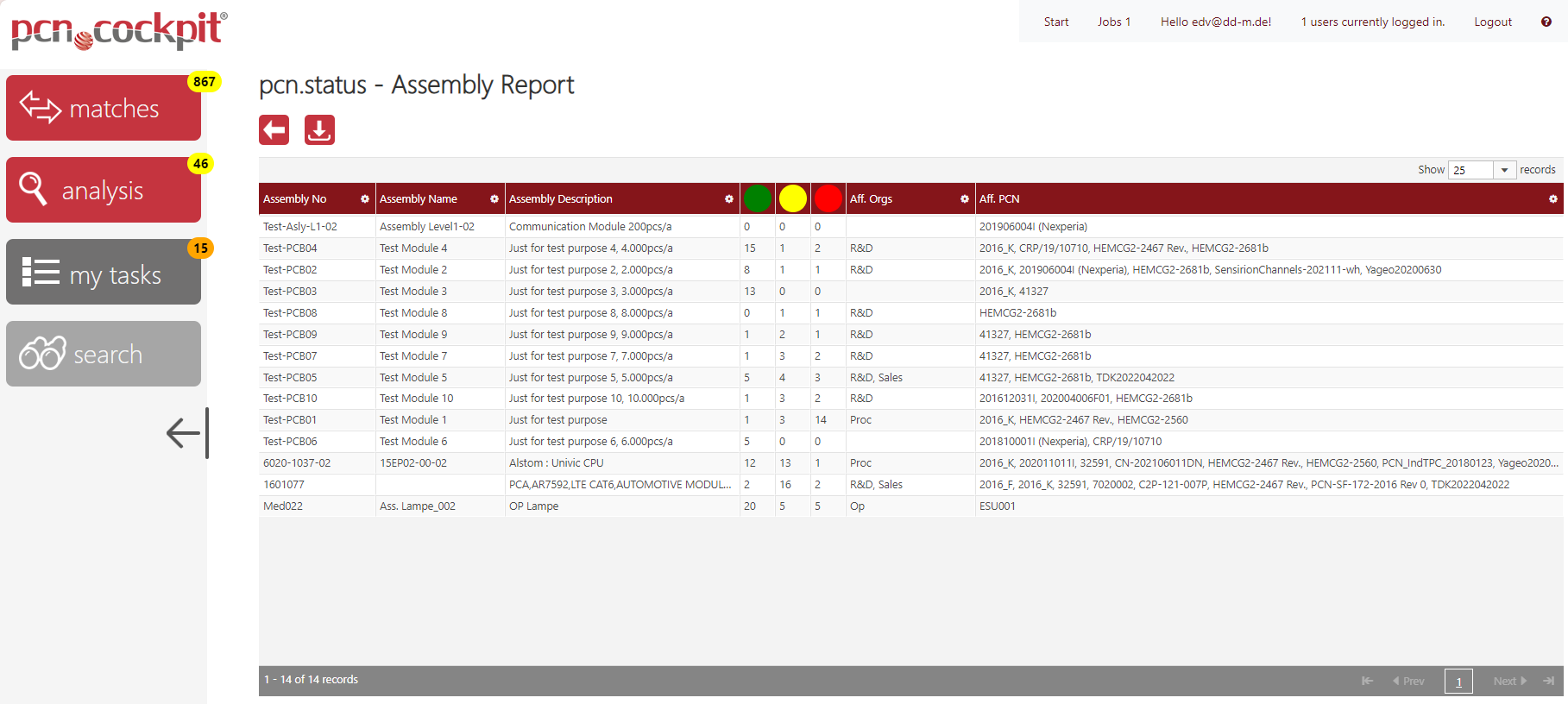Click Hello edv@dd-m.de! user link
Viewport: 1568px width, 704px height.
(1216, 22)
